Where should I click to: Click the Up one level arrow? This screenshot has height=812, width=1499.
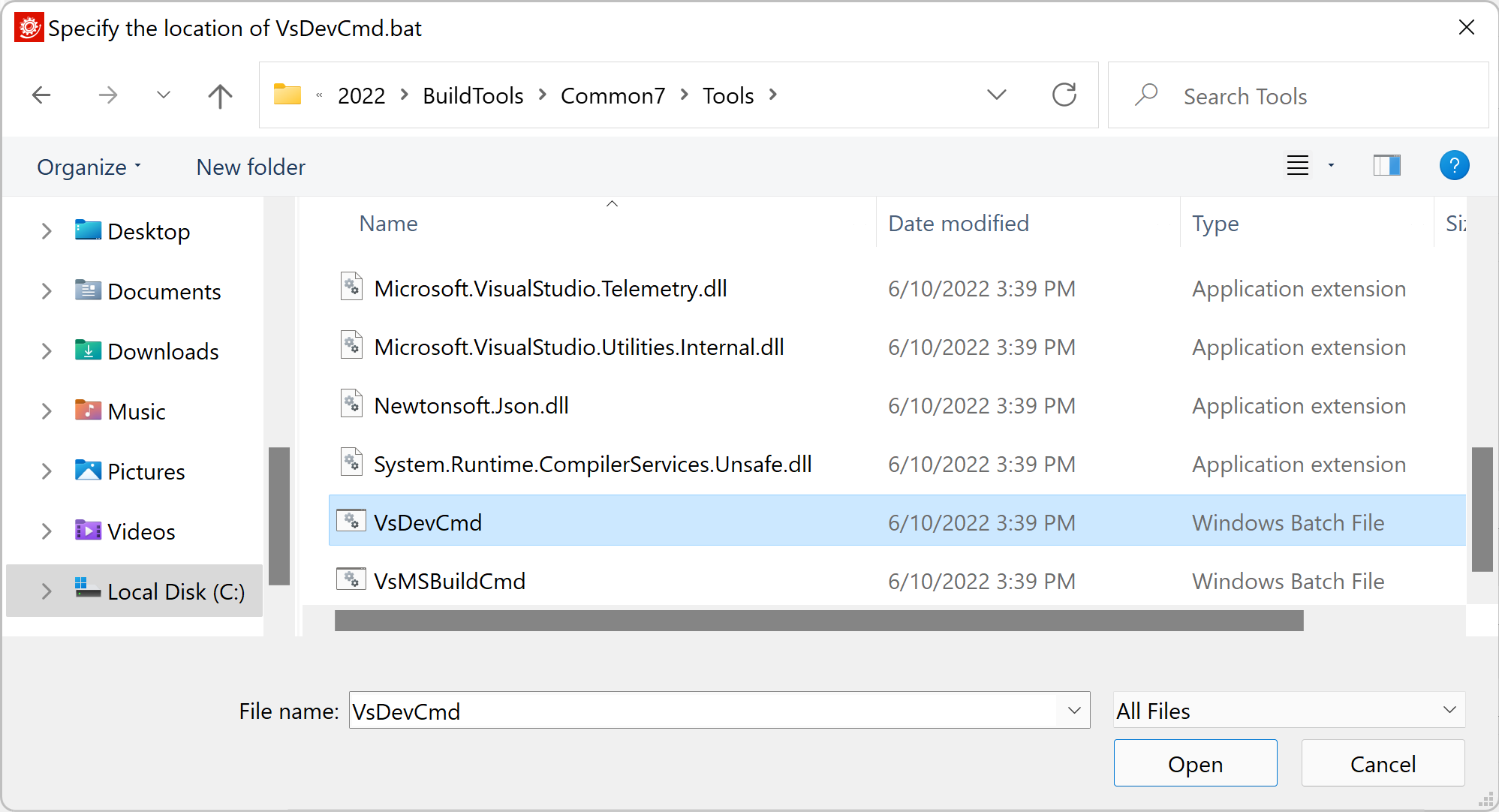(x=220, y=95)
